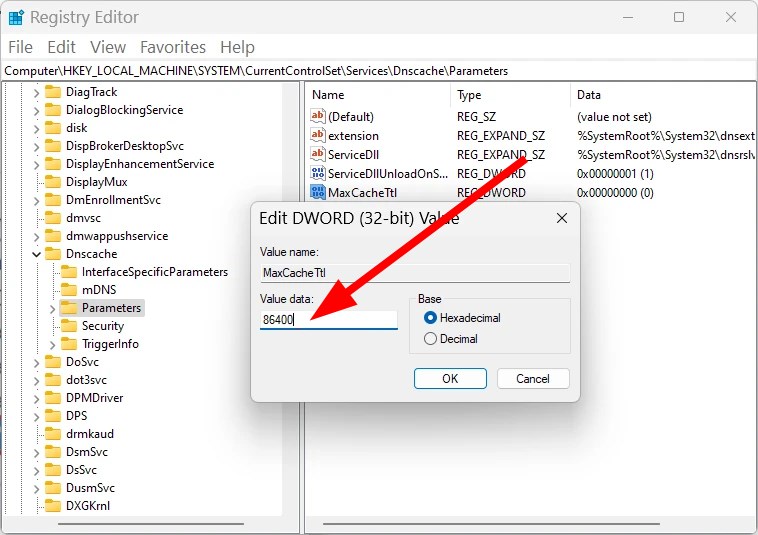Expand the DialogBlockingService tree node
758x535 pixels.
[36, 110]
